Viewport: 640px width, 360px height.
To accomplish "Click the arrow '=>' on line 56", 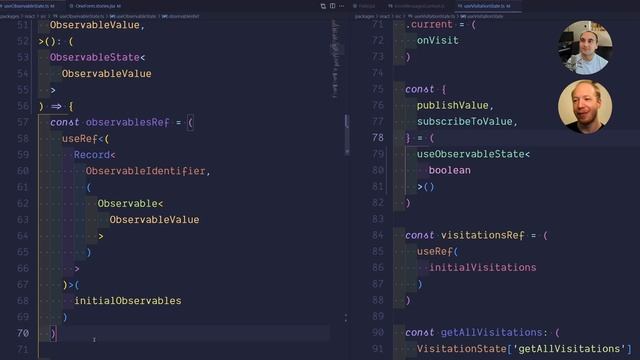I will [56, 106].
